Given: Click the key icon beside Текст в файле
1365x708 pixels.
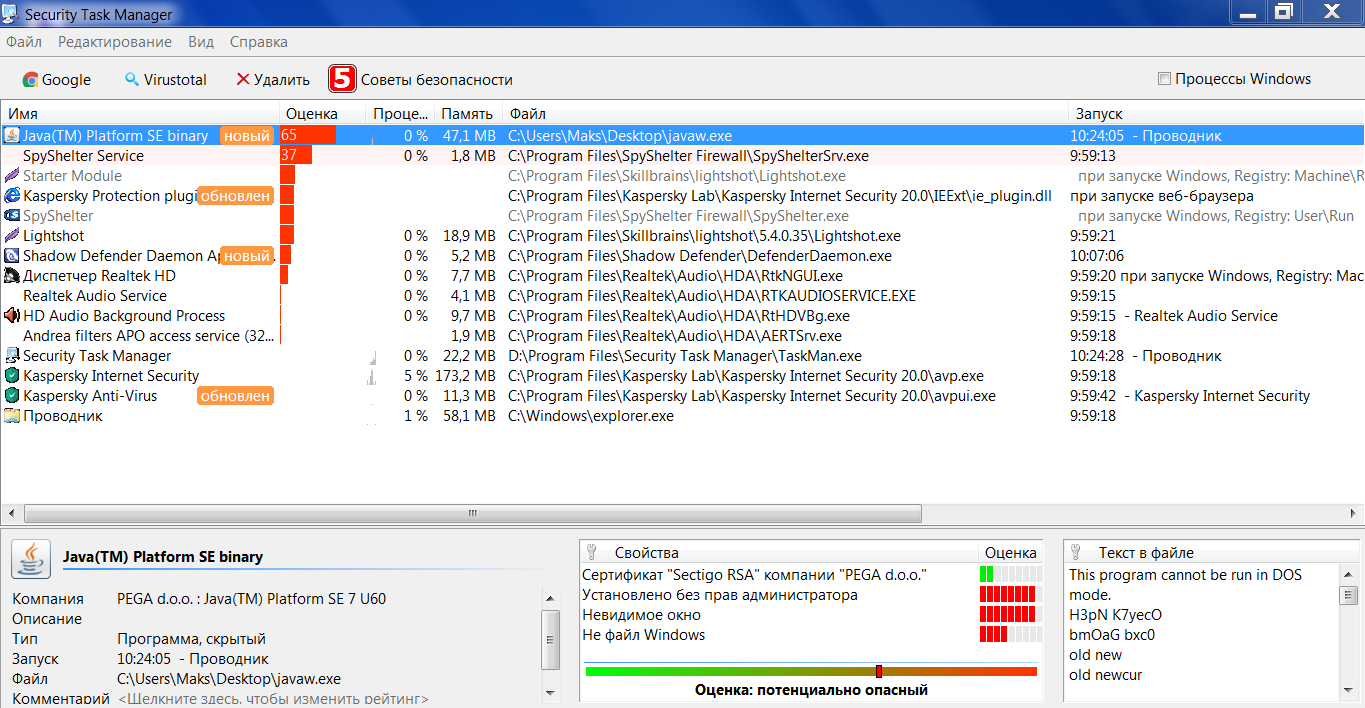Looking at the screenshot, I should [1076, 552].
